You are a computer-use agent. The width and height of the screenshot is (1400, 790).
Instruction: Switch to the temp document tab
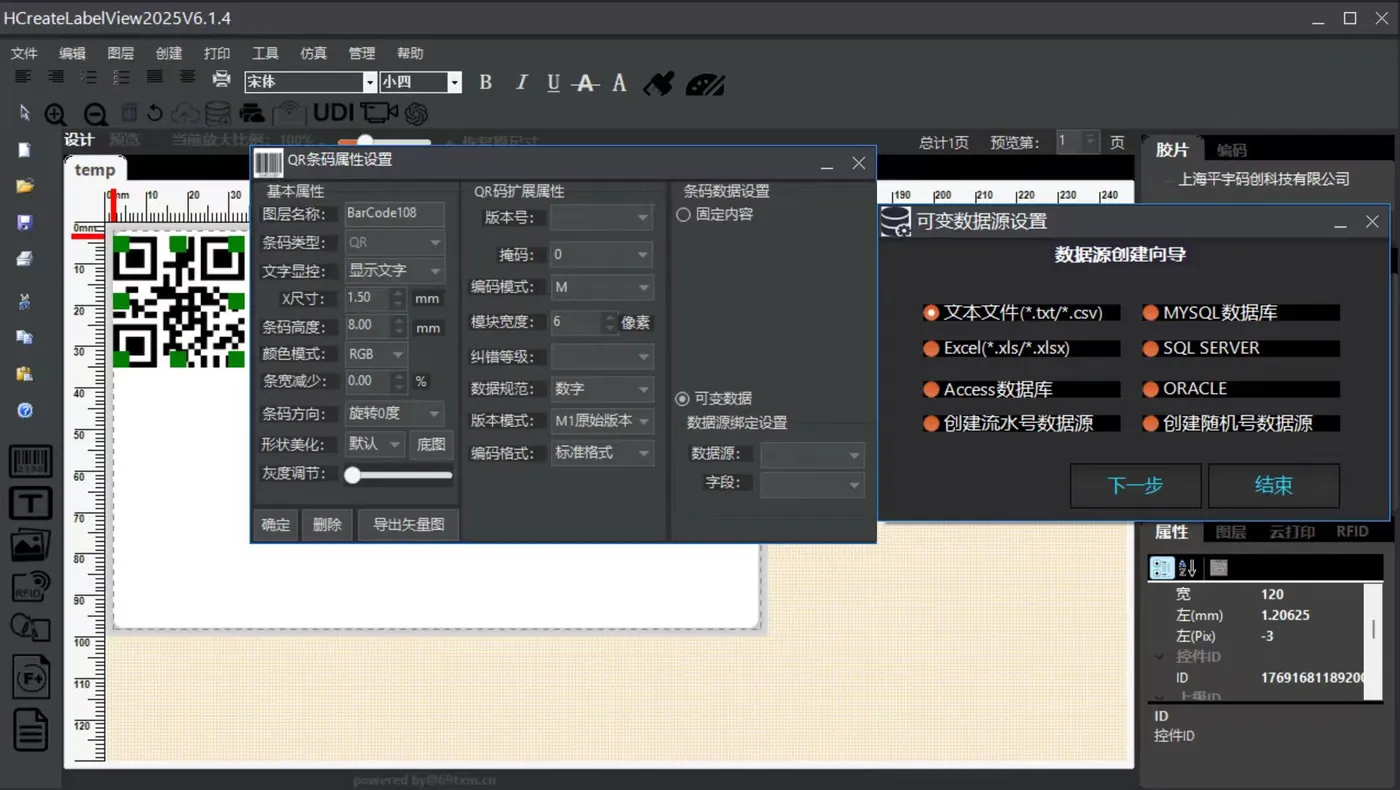tap(95, 170)
